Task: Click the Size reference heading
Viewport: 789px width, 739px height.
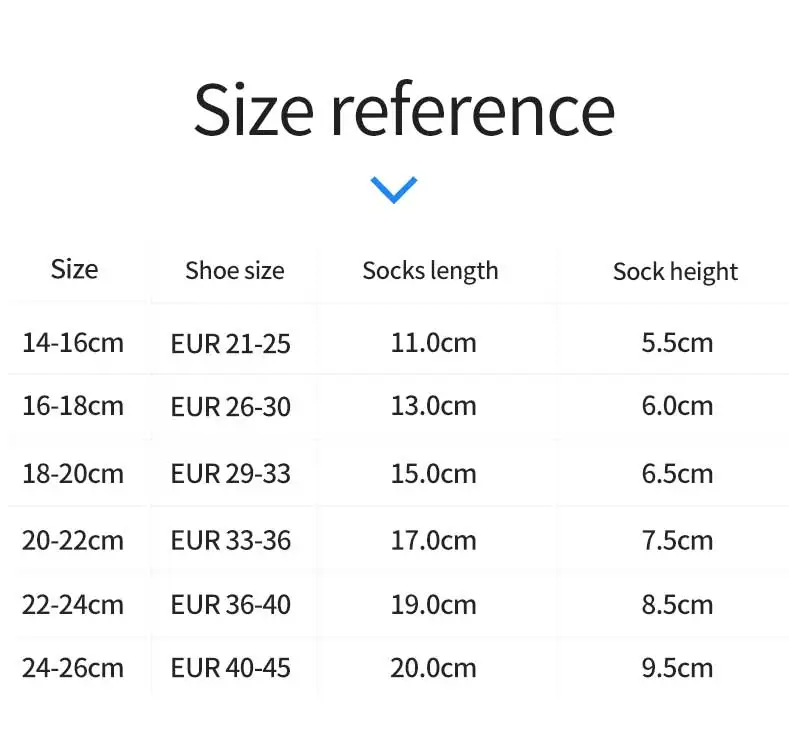Action: click(x=403, y=109)
